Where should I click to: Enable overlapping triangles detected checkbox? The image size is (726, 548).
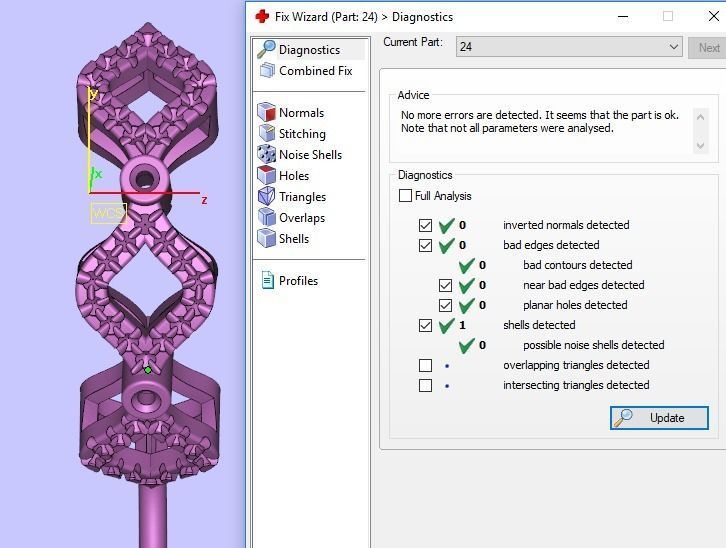(x=425, y=366)
